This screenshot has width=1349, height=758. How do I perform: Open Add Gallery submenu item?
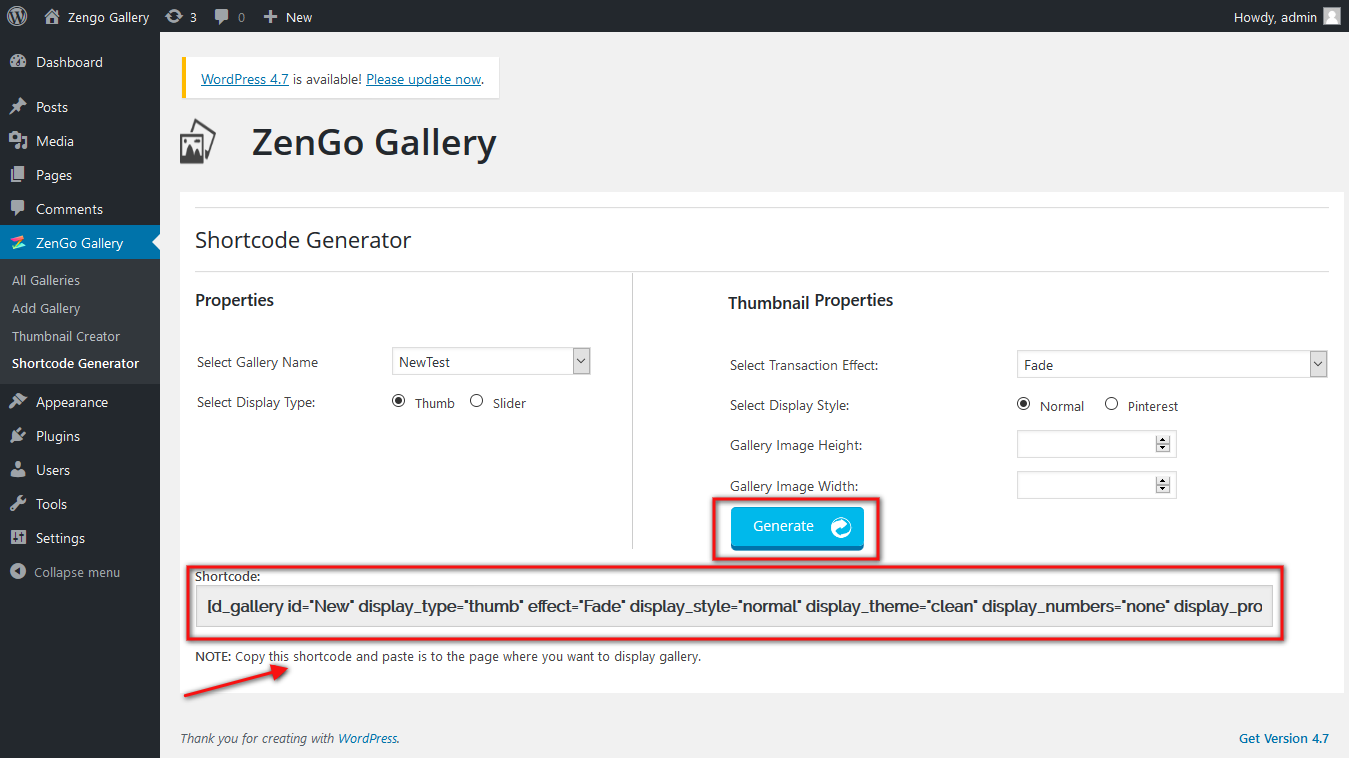pos(46,308)
